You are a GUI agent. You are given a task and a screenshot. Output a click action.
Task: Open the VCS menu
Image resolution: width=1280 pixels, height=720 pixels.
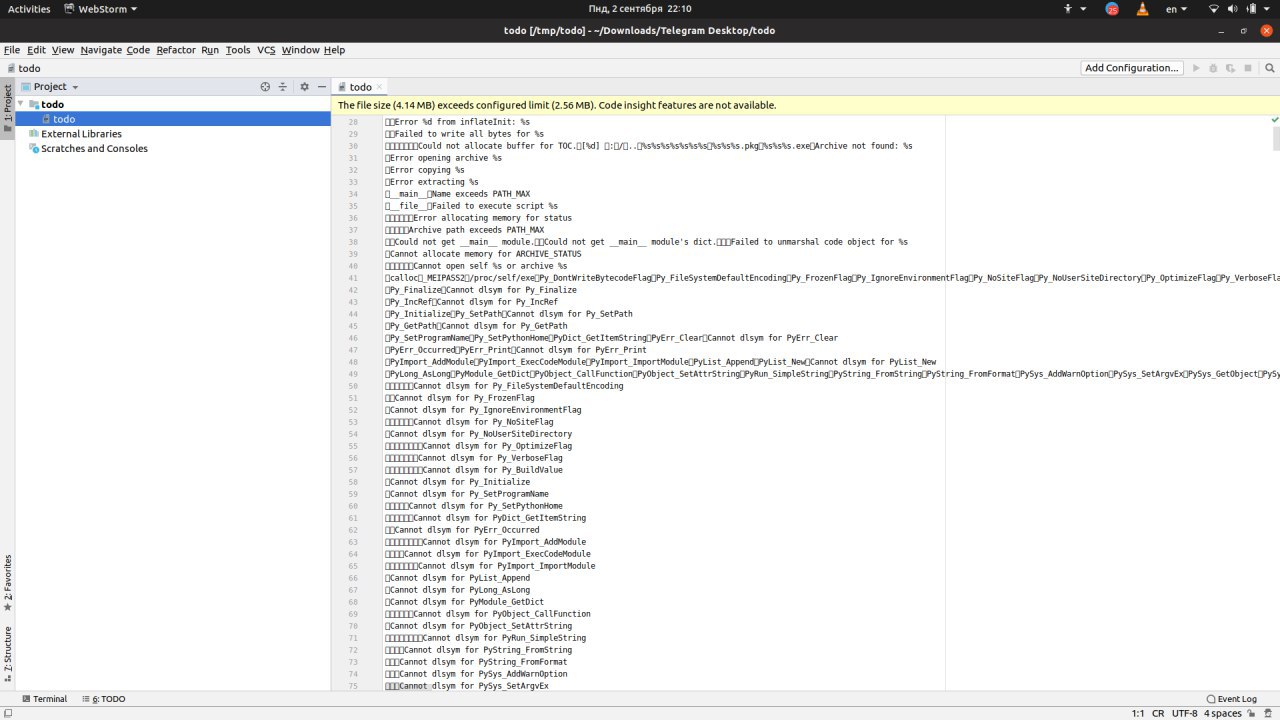[x=266, y=50]
